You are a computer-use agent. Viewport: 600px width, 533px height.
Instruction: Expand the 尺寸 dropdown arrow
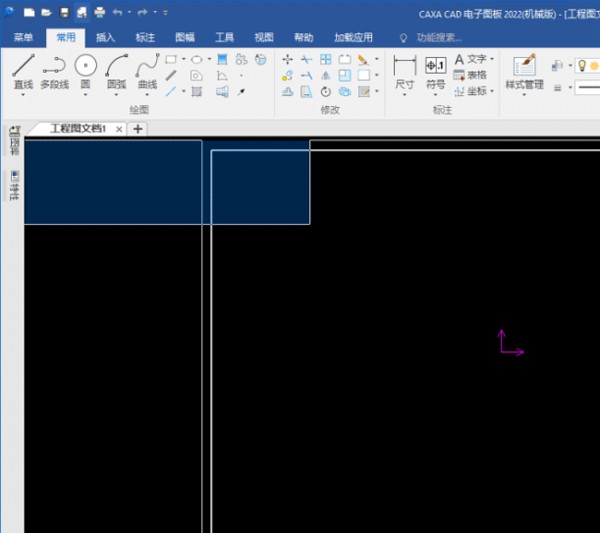click(404, 95)
